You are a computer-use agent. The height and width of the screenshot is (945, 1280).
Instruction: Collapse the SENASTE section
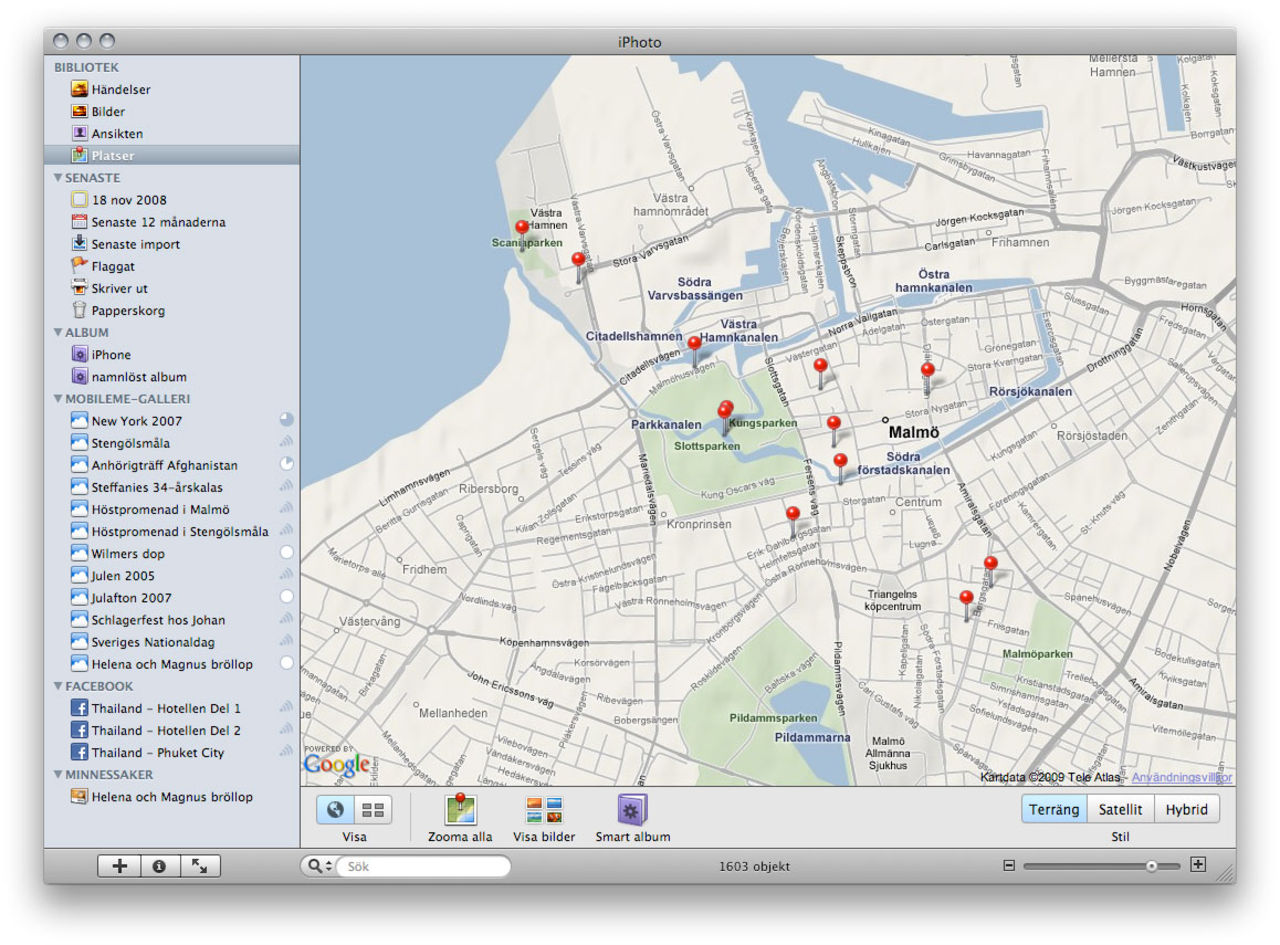tap(58, 178)
